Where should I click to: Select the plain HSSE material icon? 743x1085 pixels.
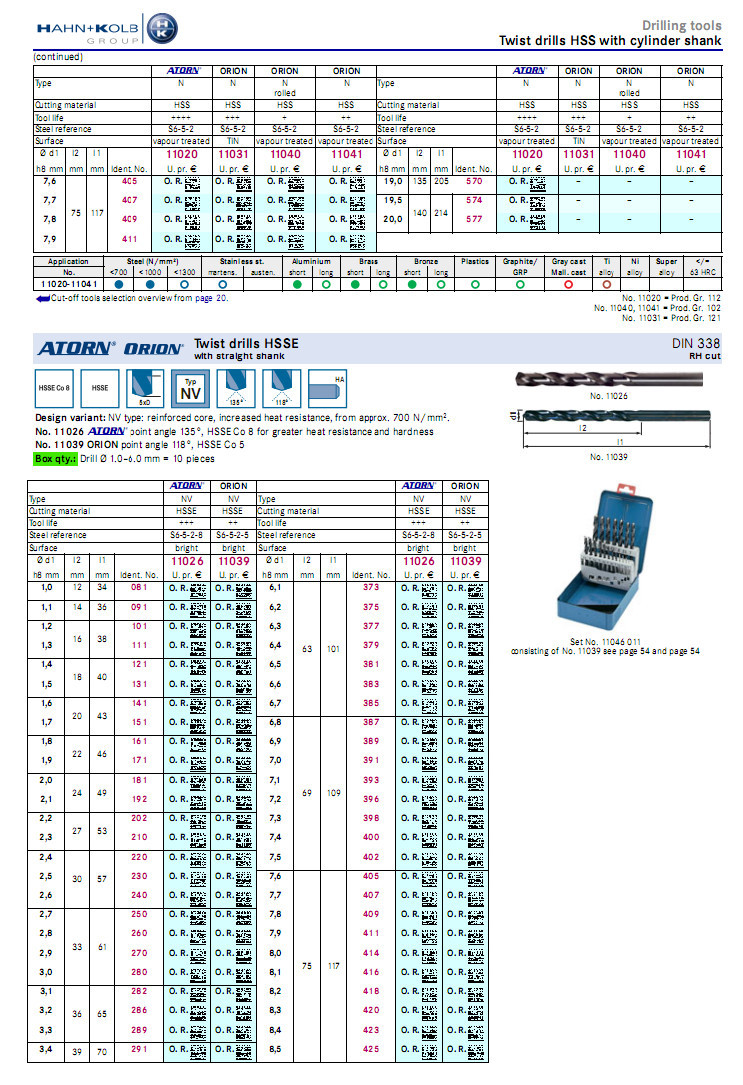[100, 388]
